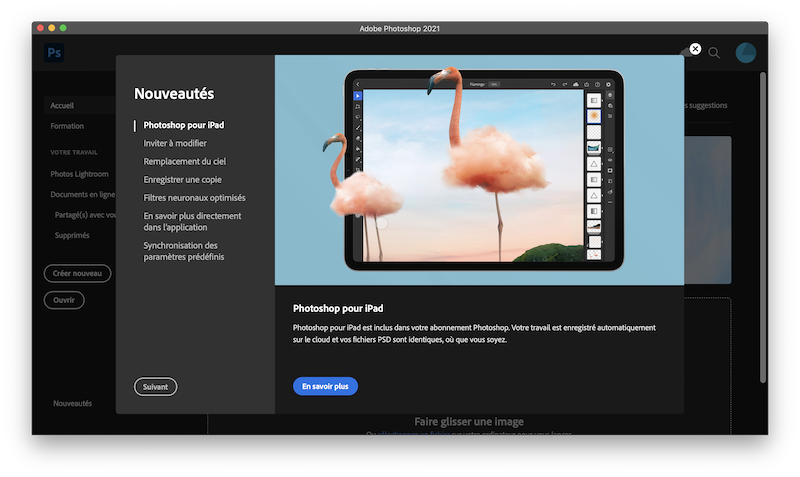Close the Nouveautés dialog with X icon

click(695, 48)
